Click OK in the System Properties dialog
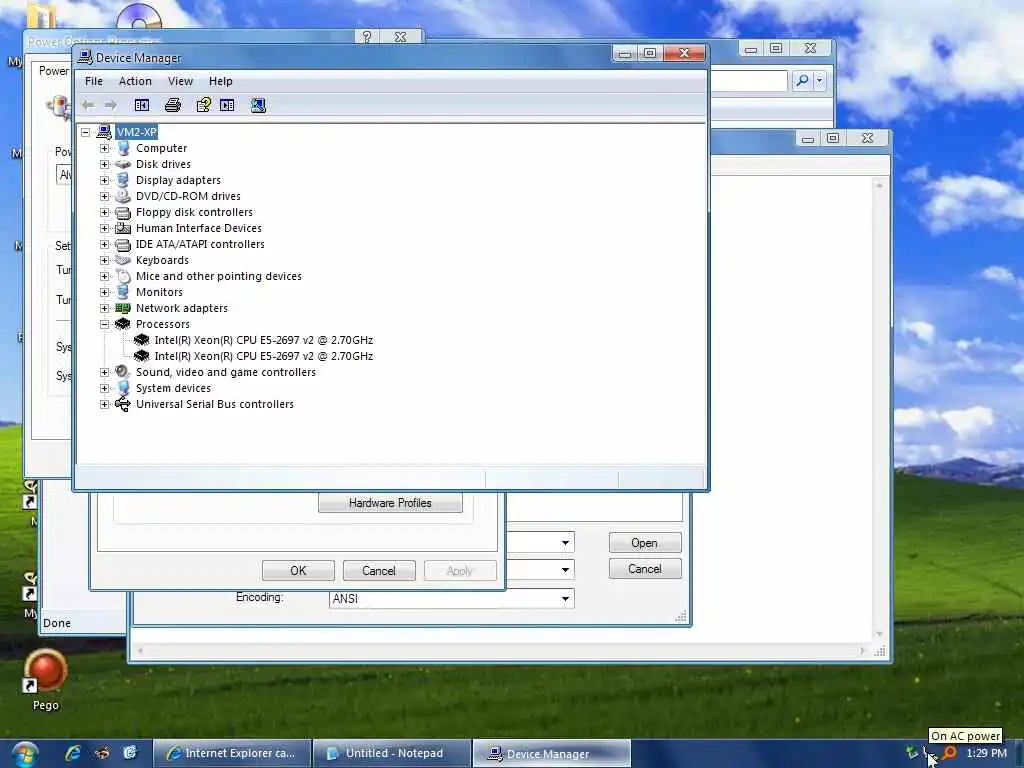Image resolution: width=1024 pixels, height=768 pixels. pyautogui.click(x=298, y=571)
